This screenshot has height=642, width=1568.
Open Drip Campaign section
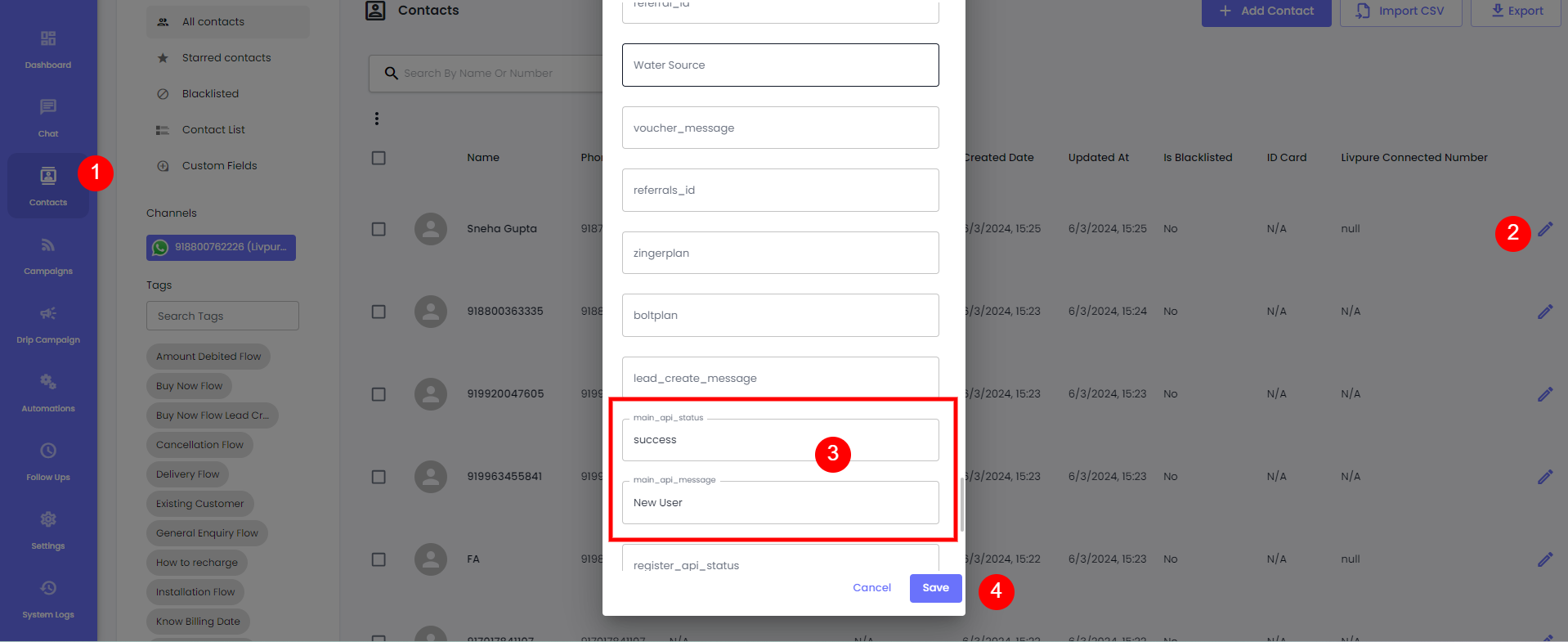pos(48,323)
